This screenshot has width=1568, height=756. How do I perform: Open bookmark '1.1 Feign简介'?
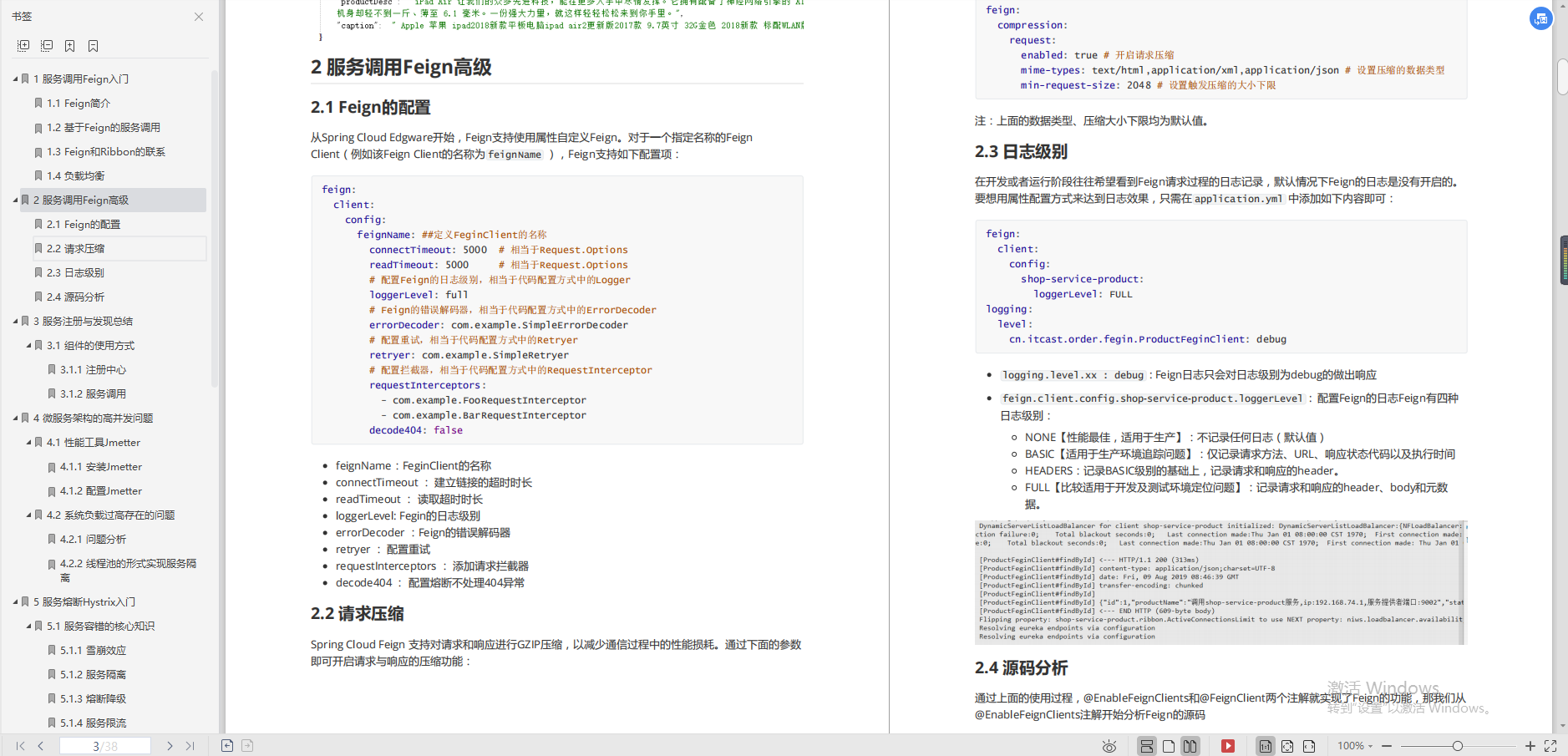[79, 103]
